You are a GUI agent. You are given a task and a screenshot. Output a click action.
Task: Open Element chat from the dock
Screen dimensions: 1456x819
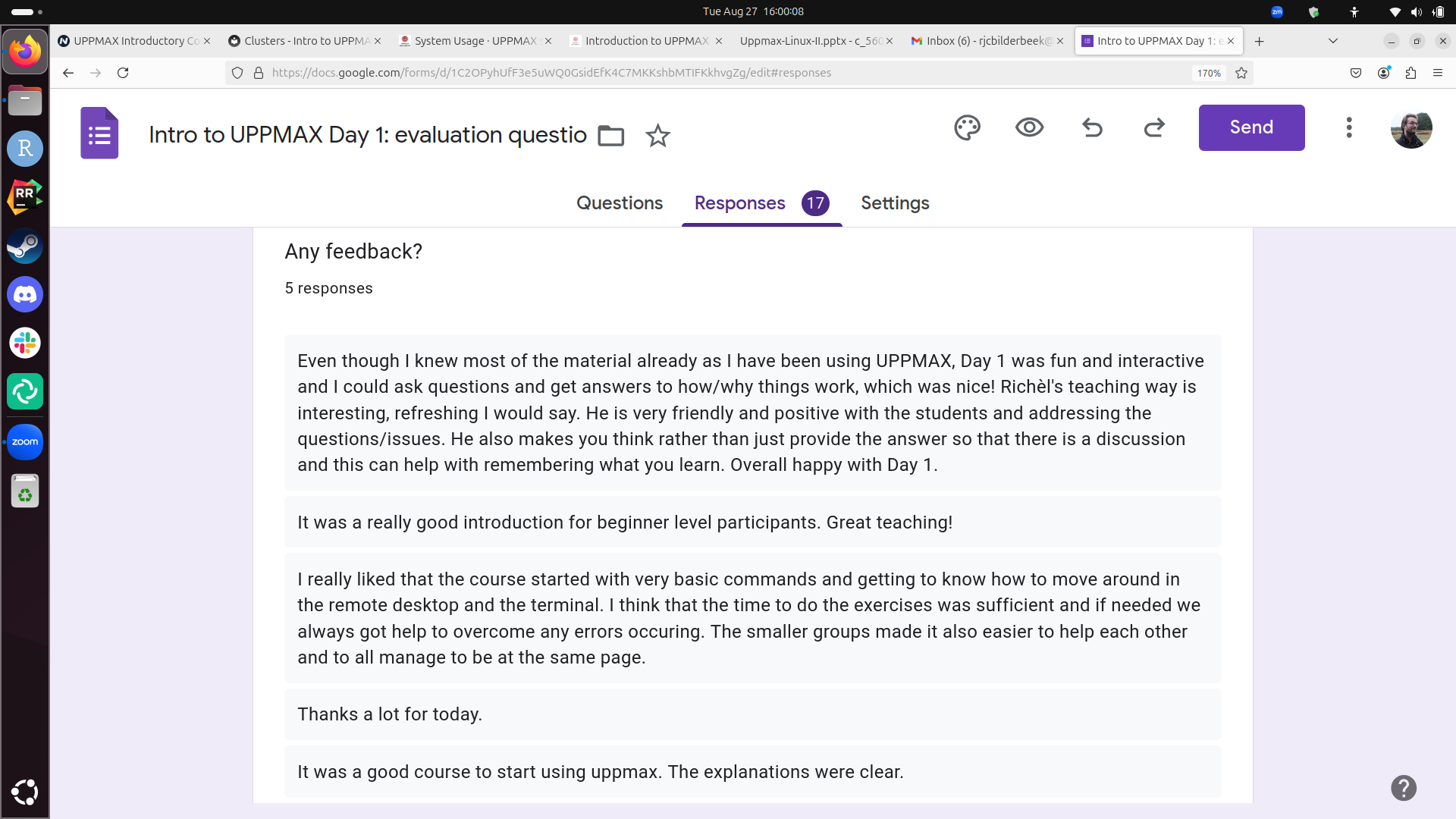point(25,391)
